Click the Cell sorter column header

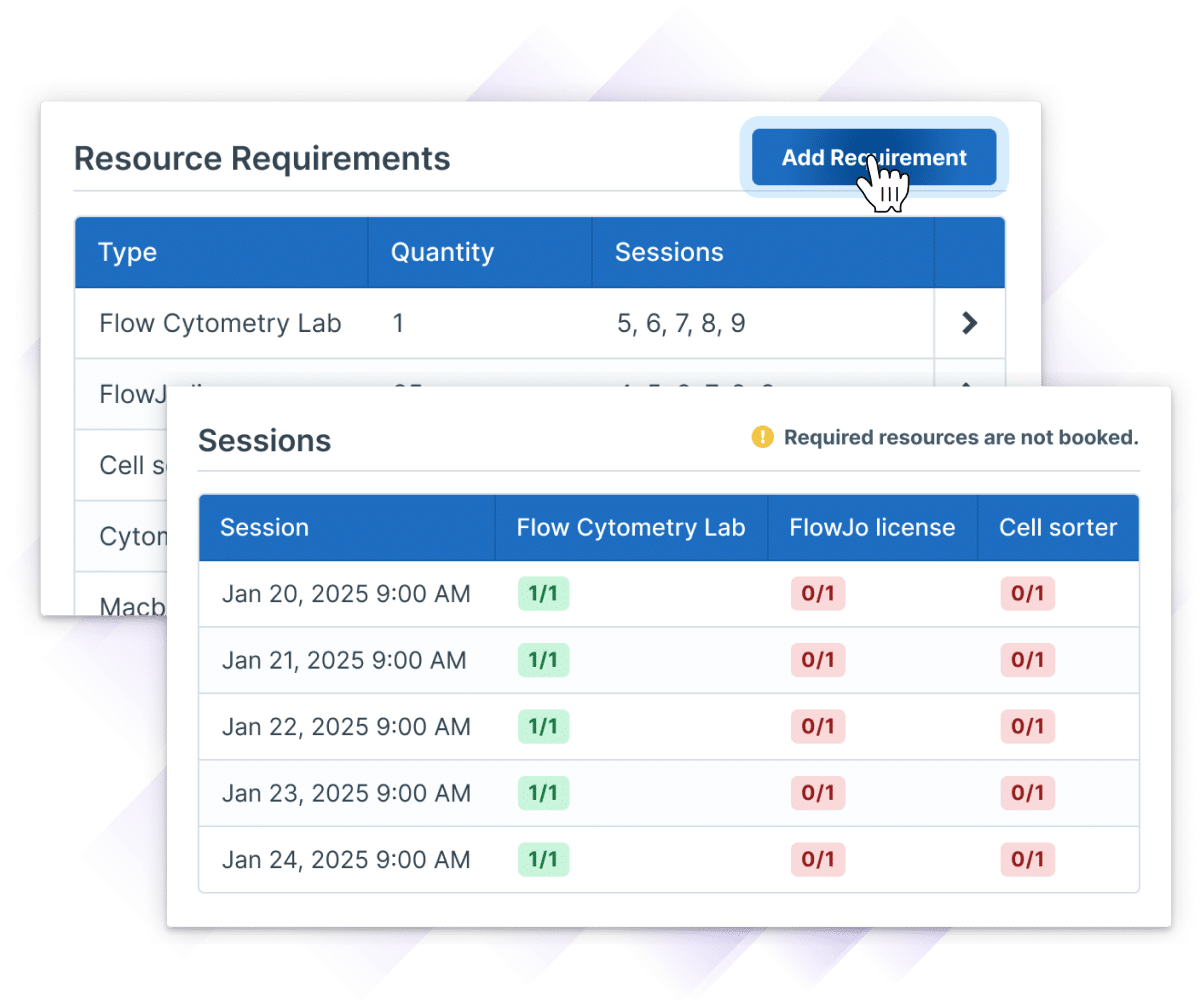click(1058, 528)
